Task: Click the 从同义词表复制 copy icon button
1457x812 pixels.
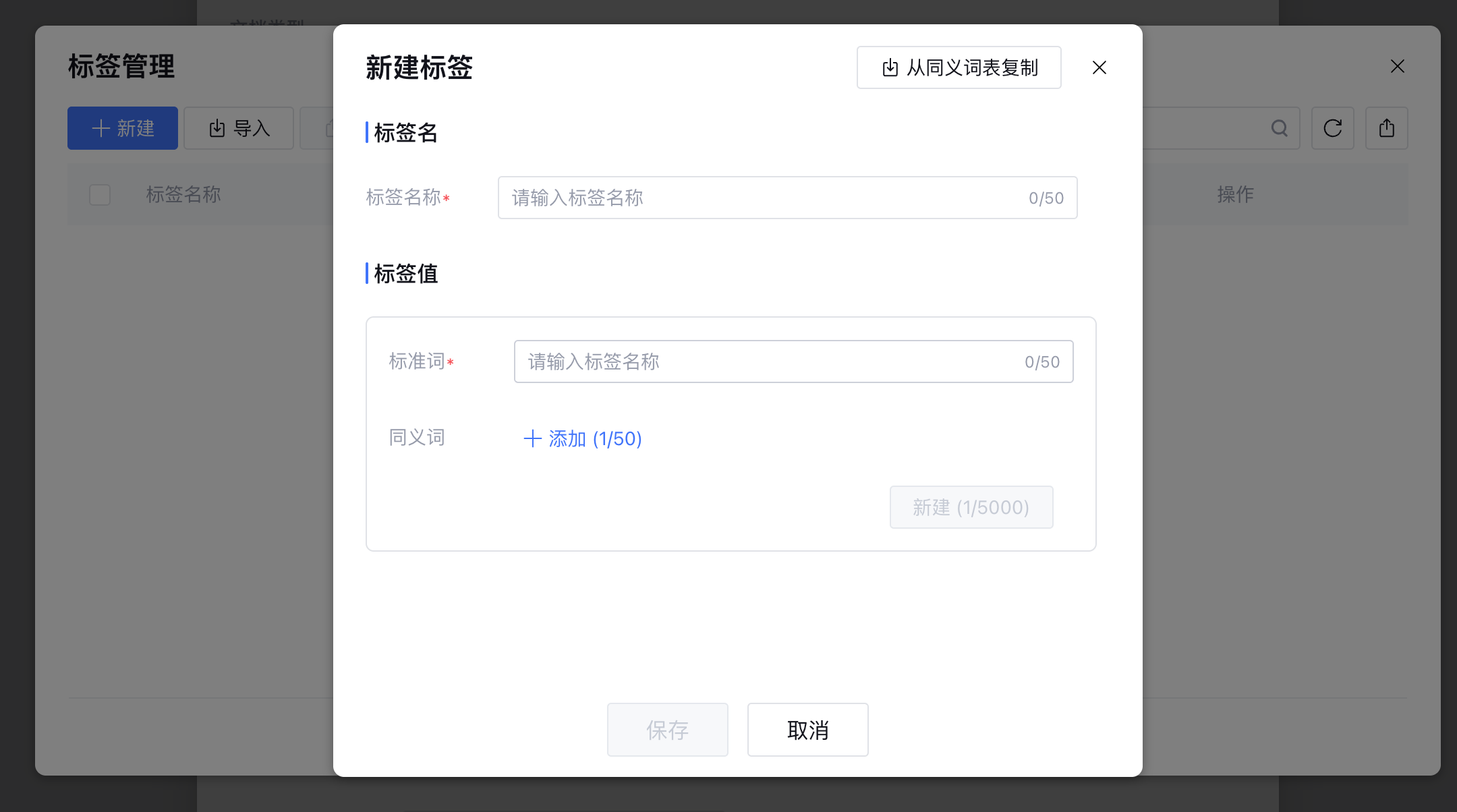Action: tap(959, 67)
